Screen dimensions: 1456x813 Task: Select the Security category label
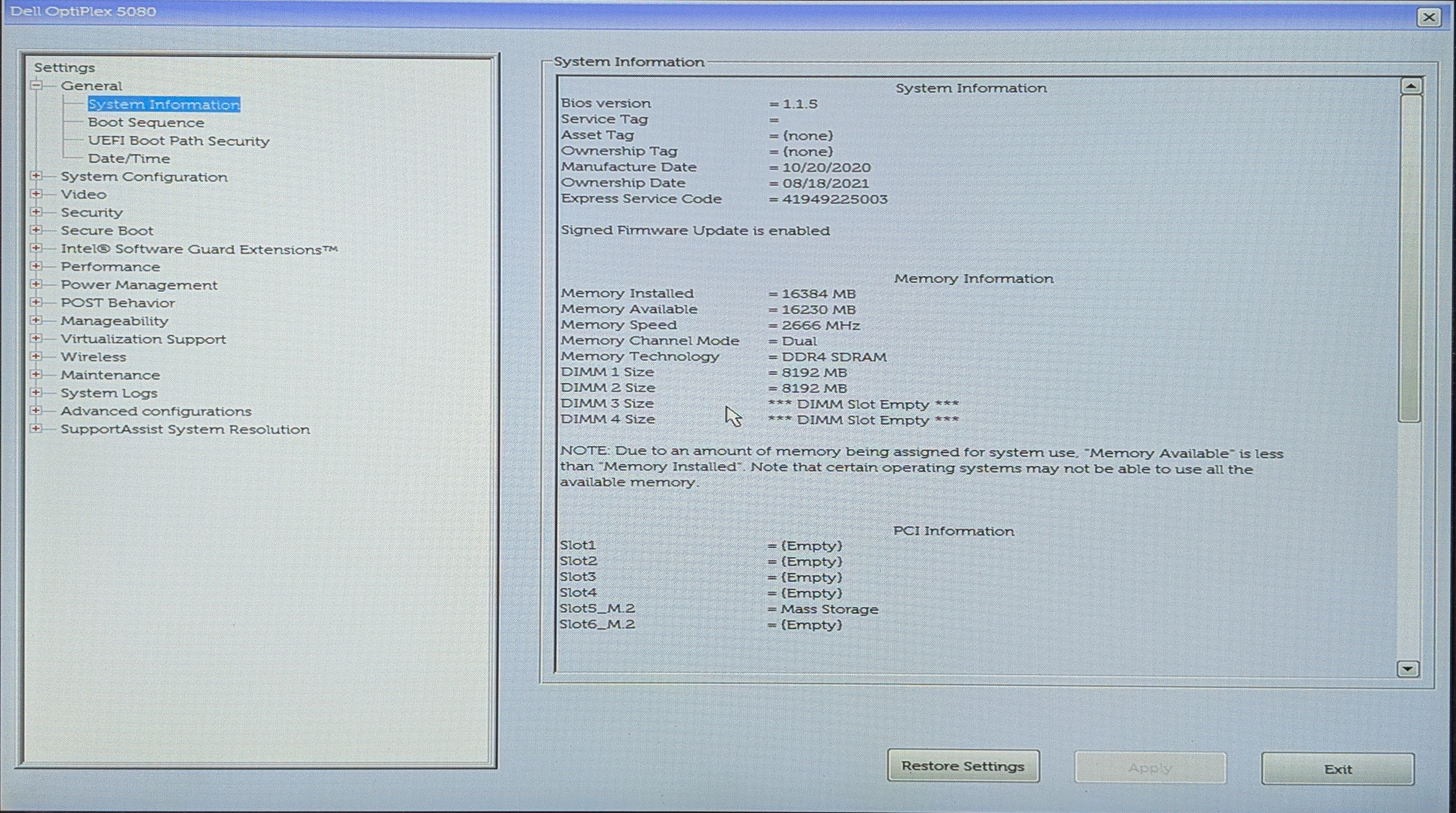pos(91,213)
